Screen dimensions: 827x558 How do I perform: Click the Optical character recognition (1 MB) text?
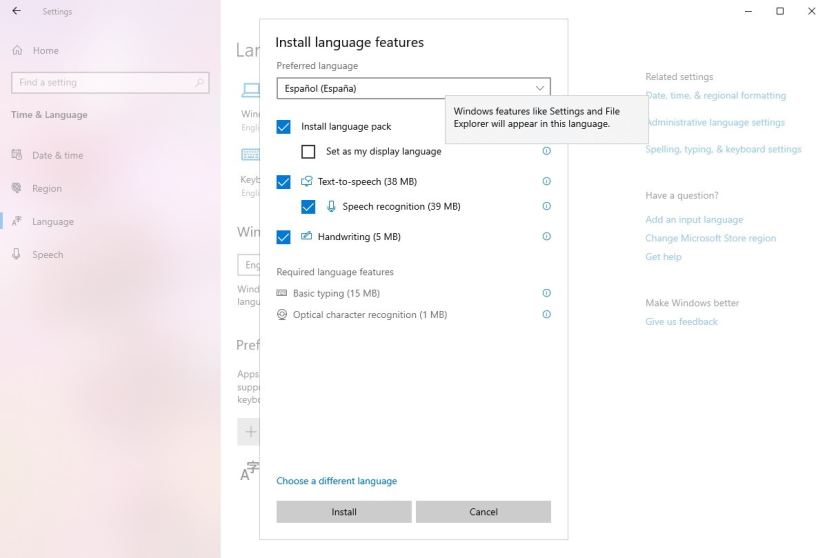(370, 315)
